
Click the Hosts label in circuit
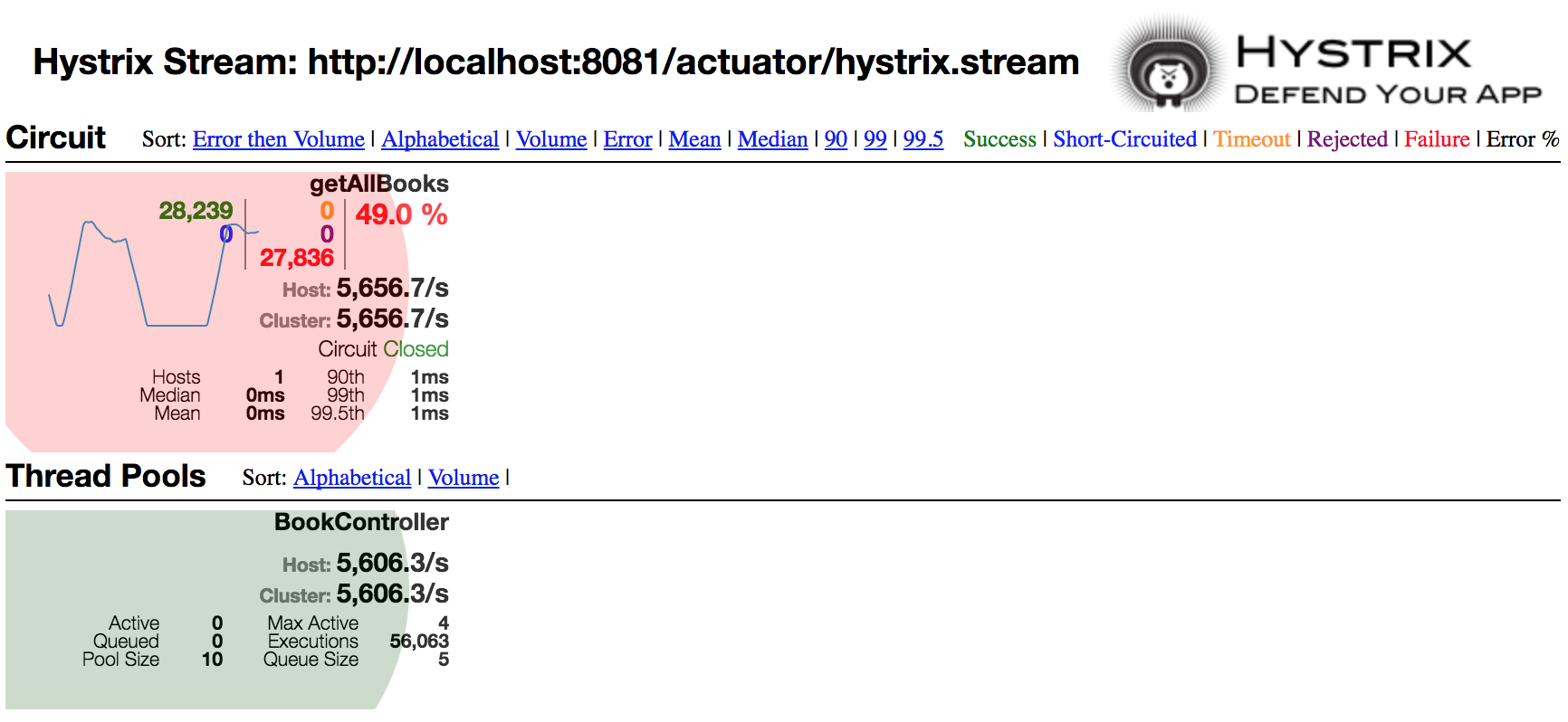(x=177, y=377)
